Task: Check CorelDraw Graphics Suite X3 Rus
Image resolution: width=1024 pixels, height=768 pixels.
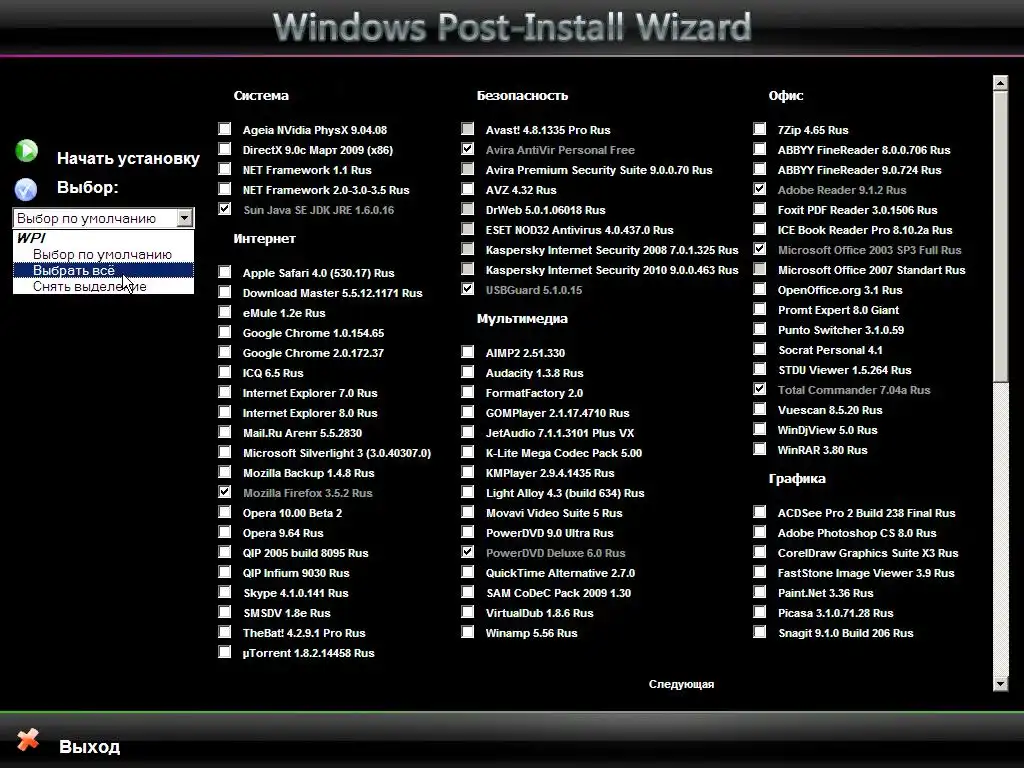Action: coord(760,552)
